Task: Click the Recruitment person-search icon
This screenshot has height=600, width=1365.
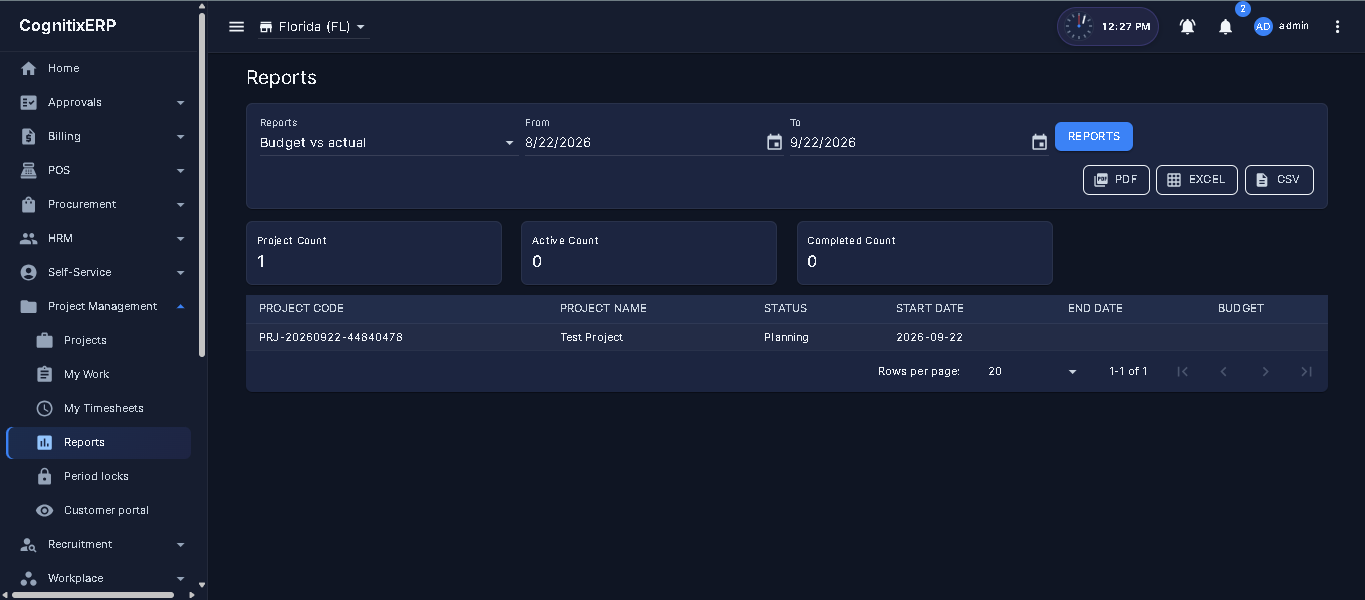Action: [x=28, y=544]
